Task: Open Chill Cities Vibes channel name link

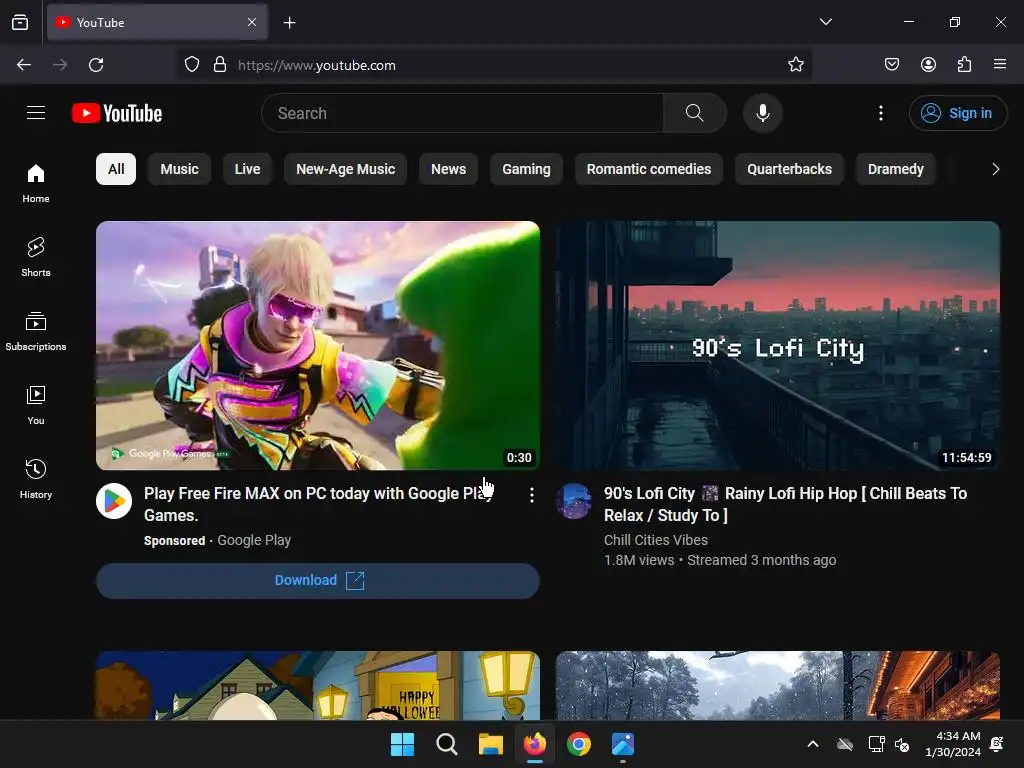Action: click(x=656, y=540)
